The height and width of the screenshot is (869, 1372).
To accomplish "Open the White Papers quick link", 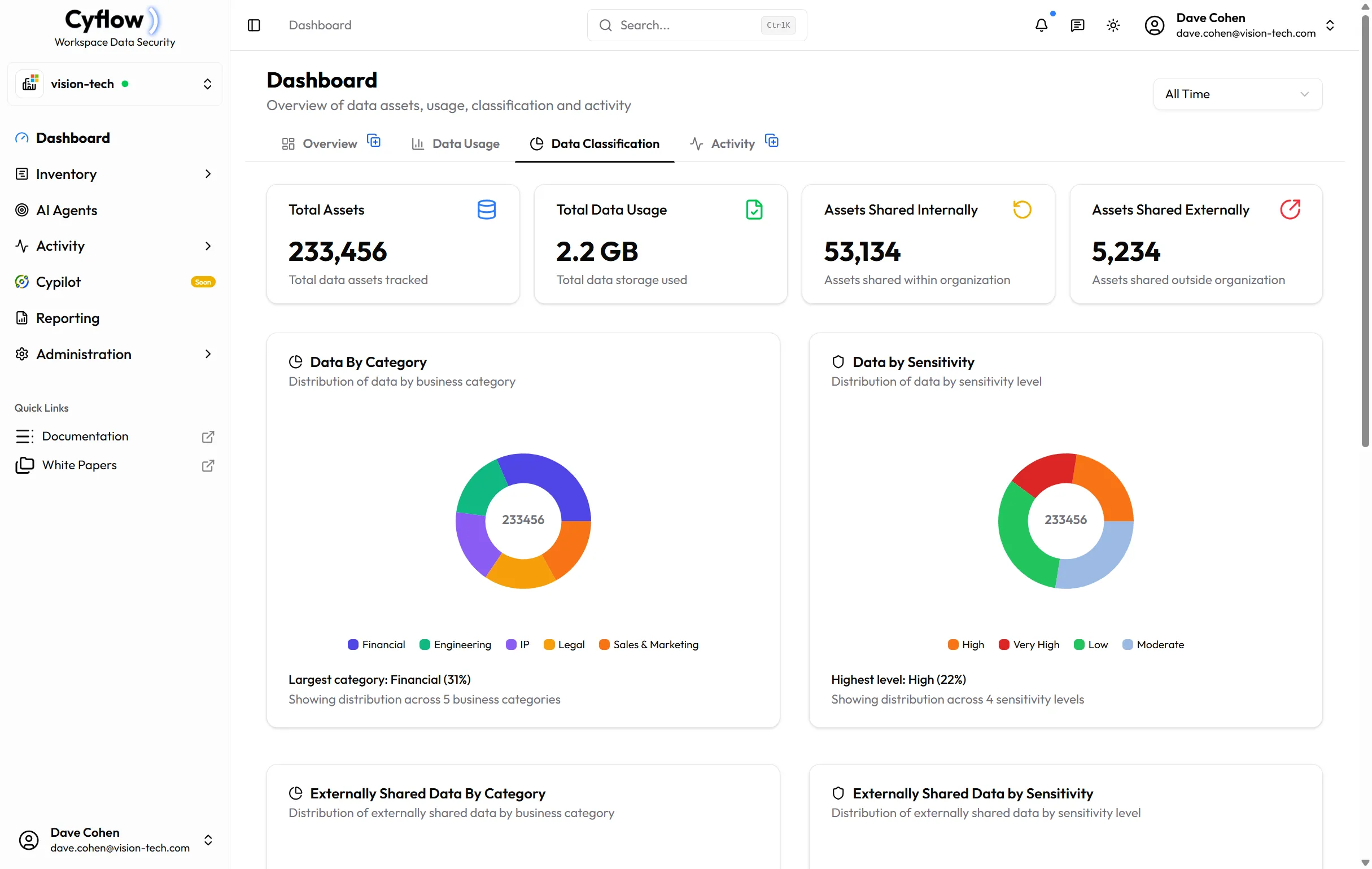I will click(80, 465).
